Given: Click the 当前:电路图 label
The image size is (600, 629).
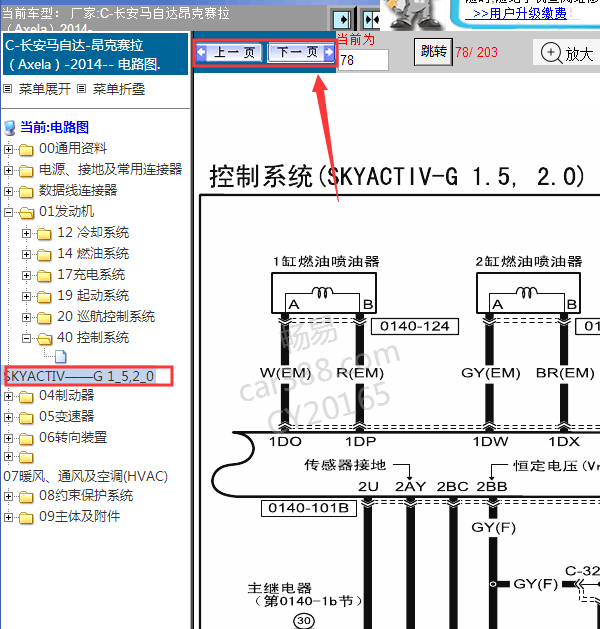Looking at the screenshot, I should click(55, 128).
